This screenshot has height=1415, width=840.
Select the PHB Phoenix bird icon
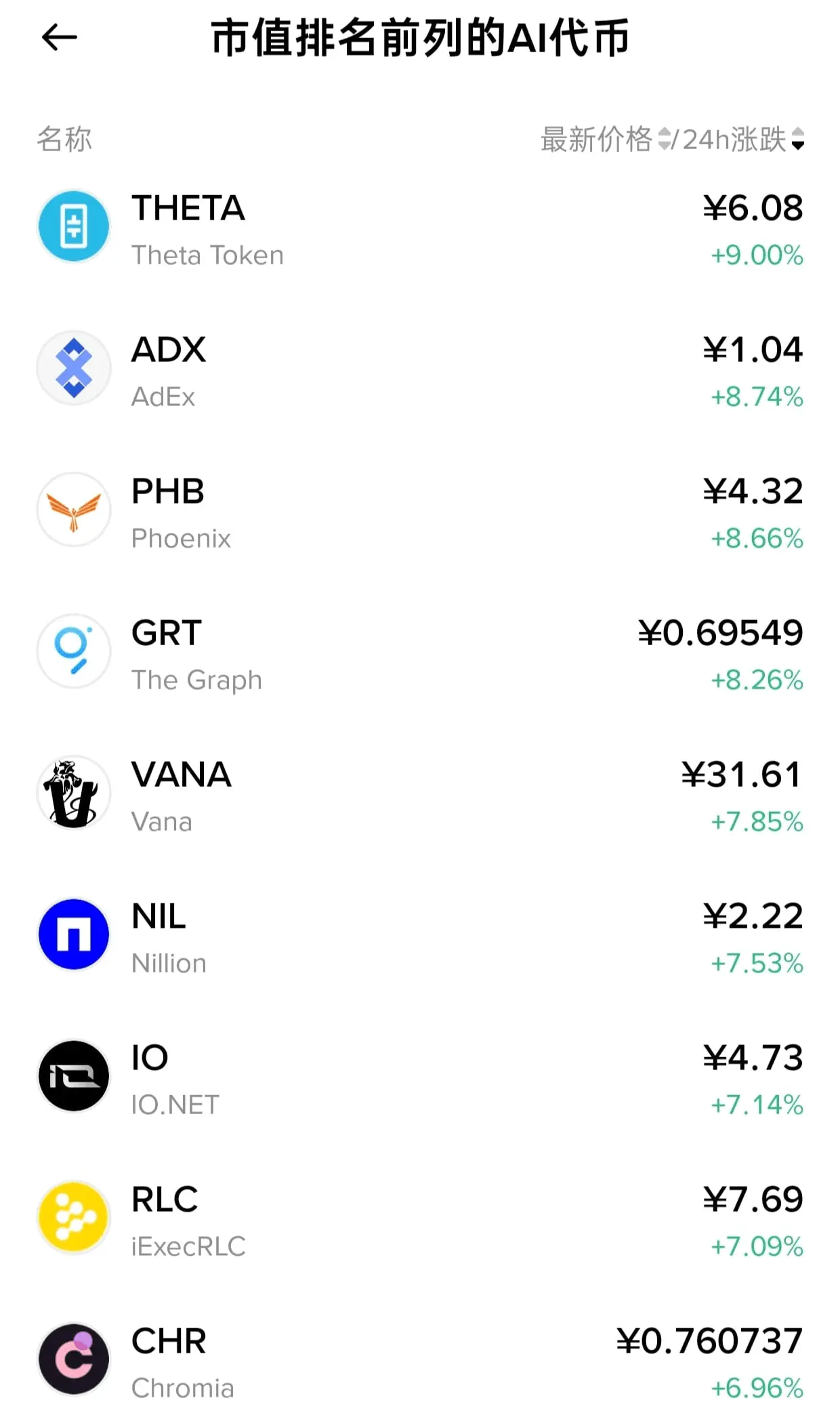(74, 510)
